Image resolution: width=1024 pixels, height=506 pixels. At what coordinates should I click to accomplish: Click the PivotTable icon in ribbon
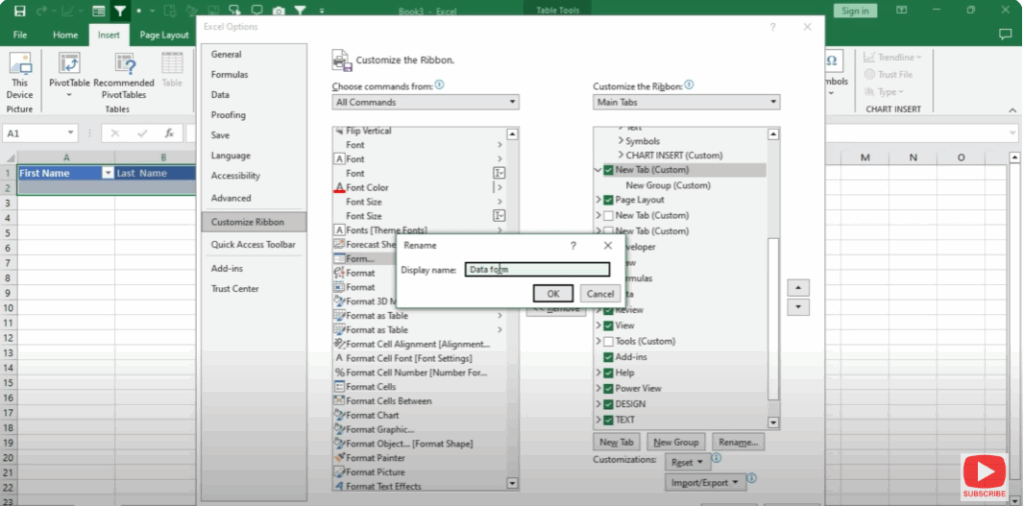click(x=69, y=64)
